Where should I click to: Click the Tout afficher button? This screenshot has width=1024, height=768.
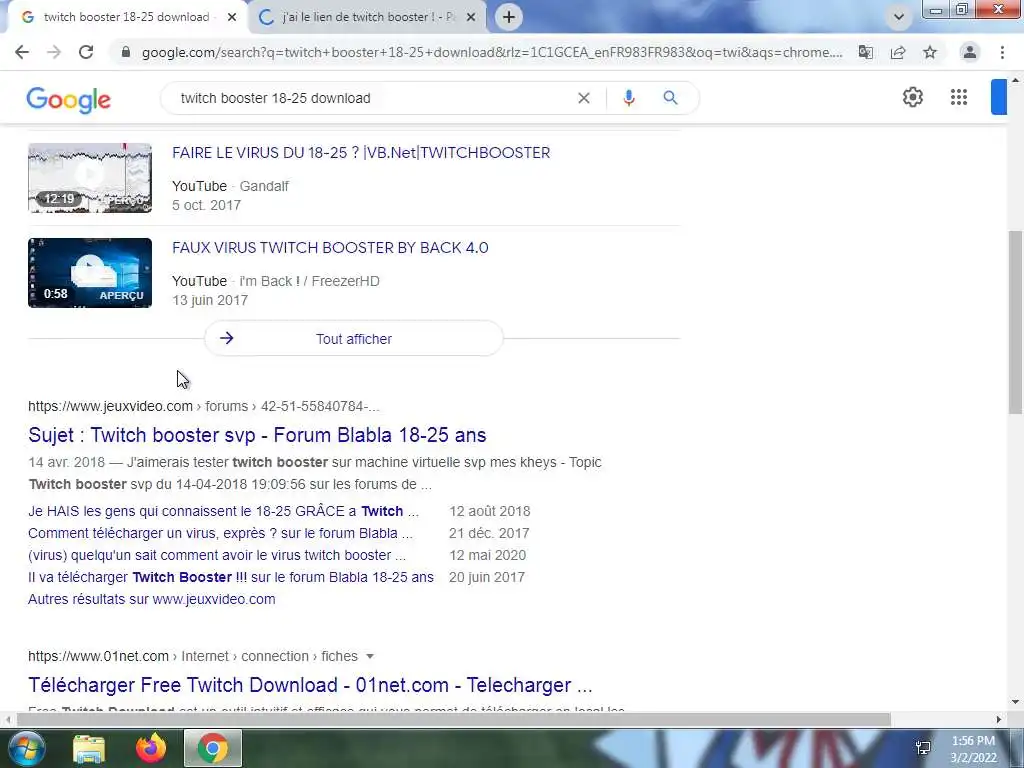(354, 338)
